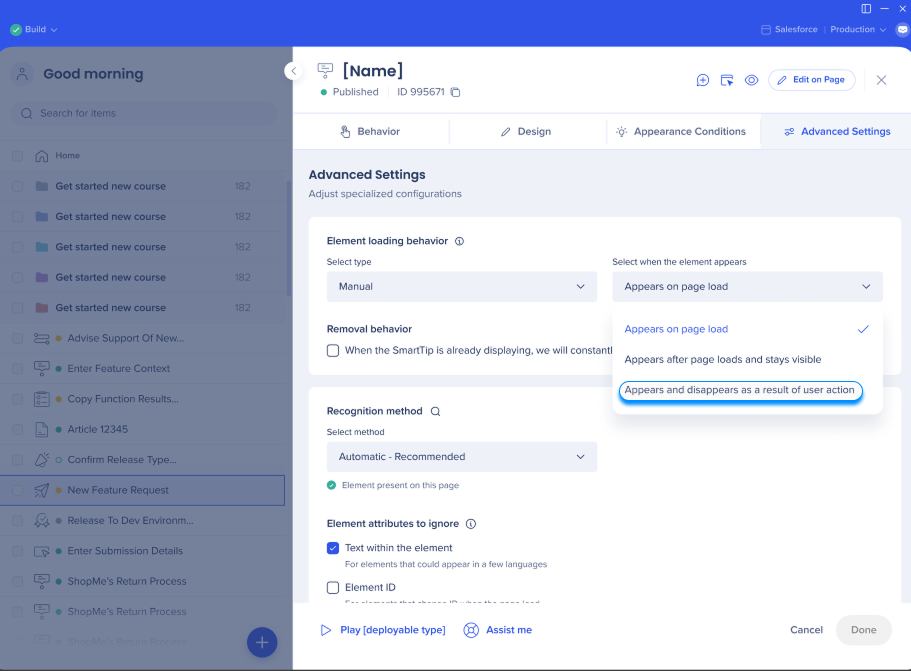This screenshot has width=911, height=671.
Task: Click the Published status text
Action: point(356,92)
